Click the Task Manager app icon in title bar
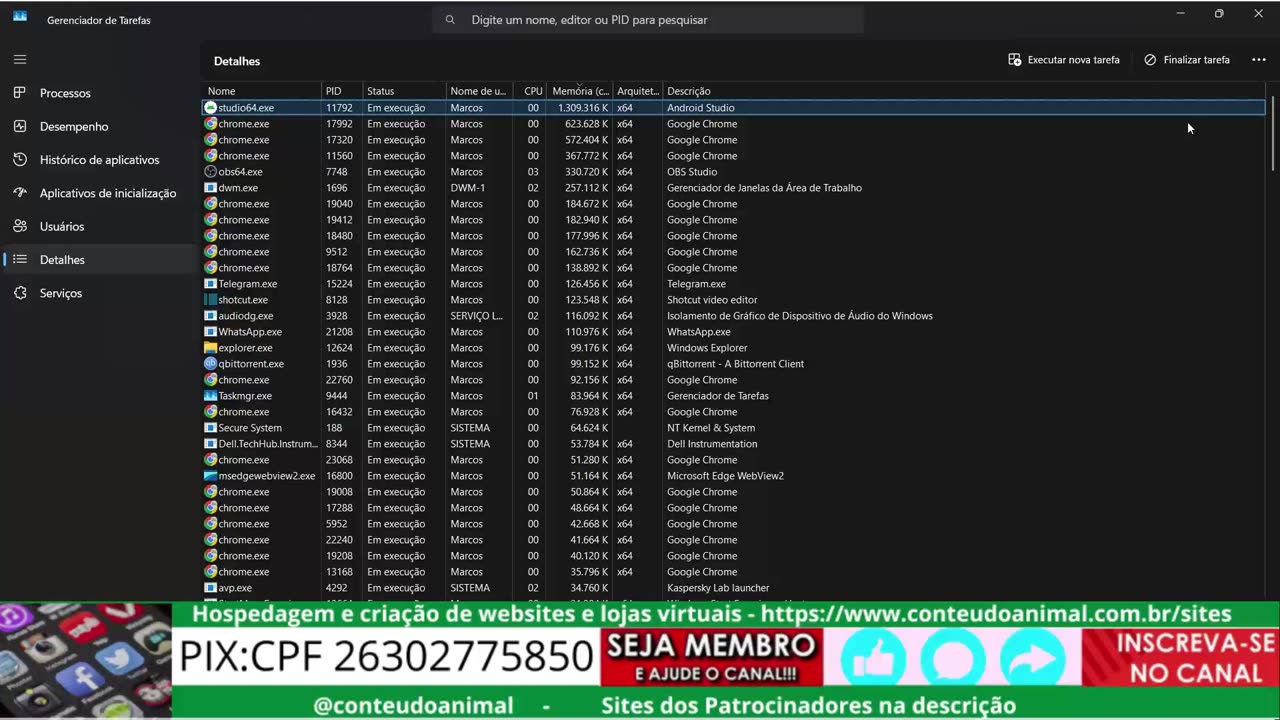 tap(20, 17)
